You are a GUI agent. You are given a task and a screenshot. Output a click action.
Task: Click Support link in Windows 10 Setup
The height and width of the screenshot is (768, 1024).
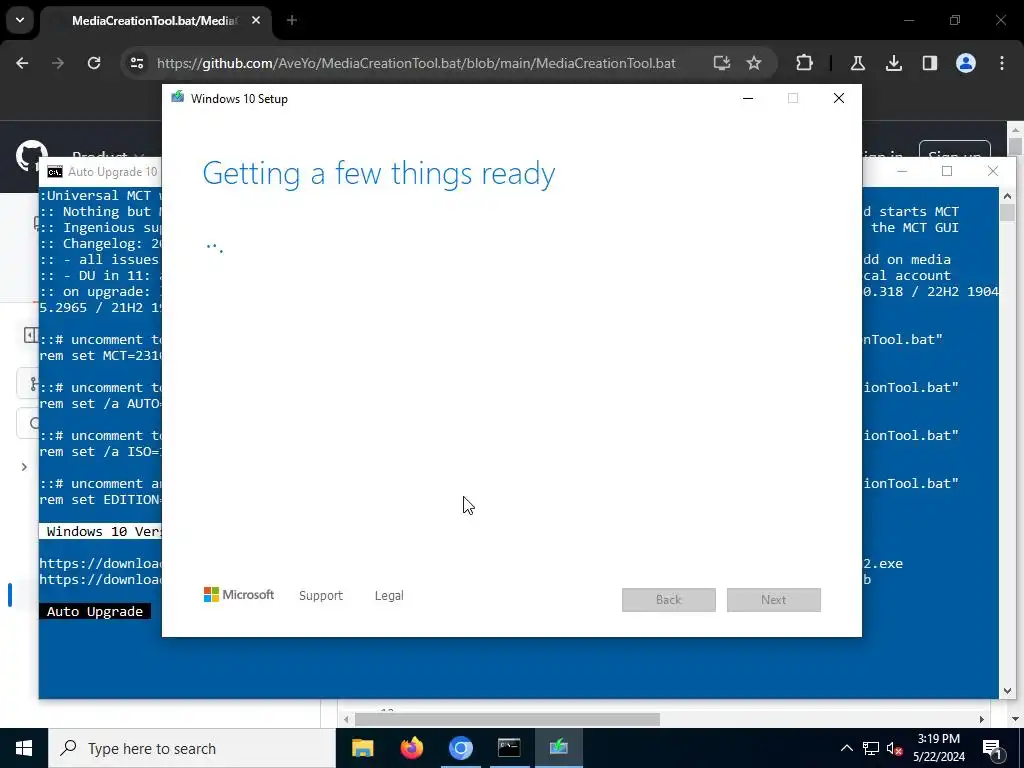coord(321,596)
